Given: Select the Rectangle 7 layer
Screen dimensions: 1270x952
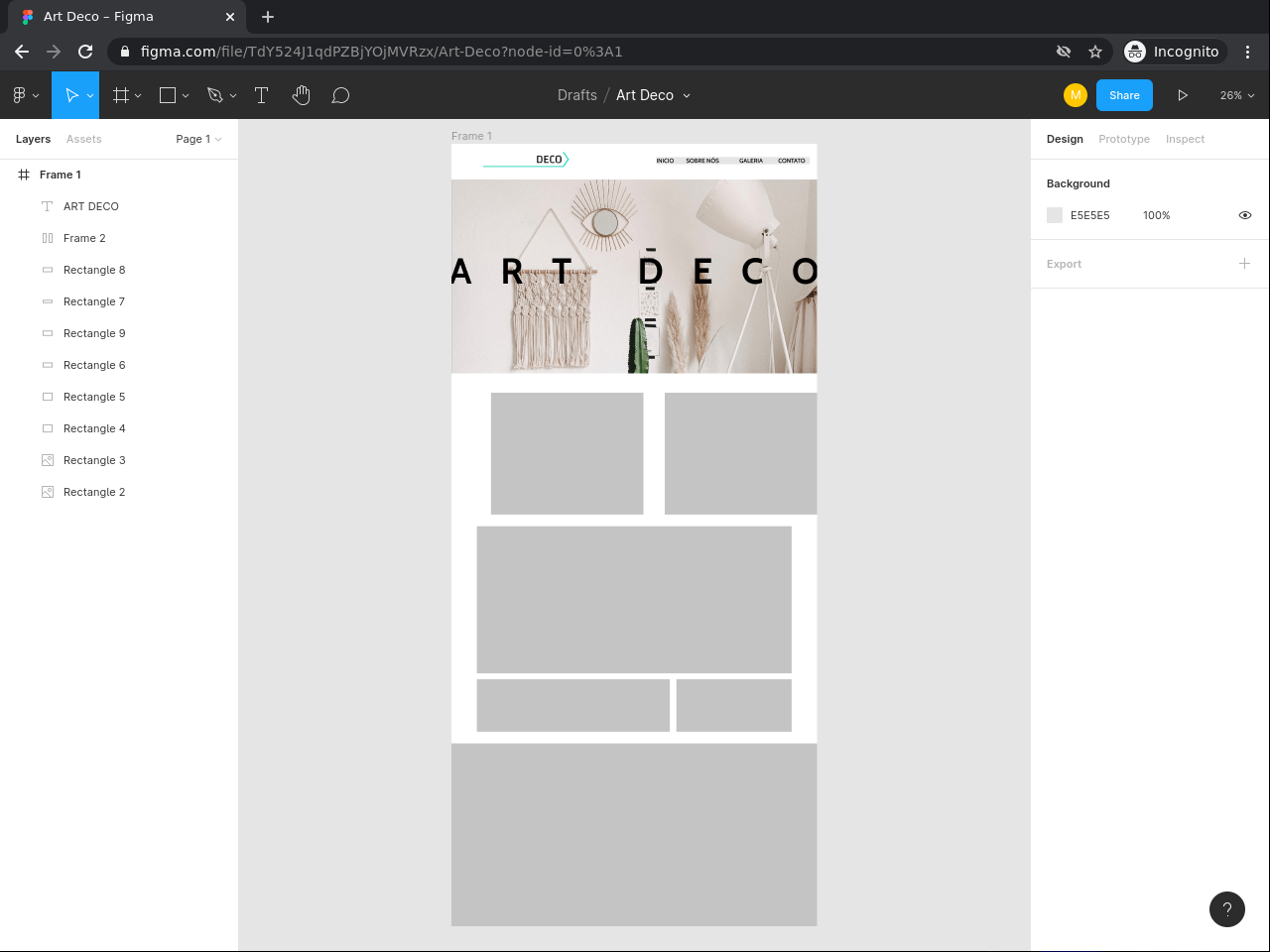Looking at the screenshot, I should point(119,301).
